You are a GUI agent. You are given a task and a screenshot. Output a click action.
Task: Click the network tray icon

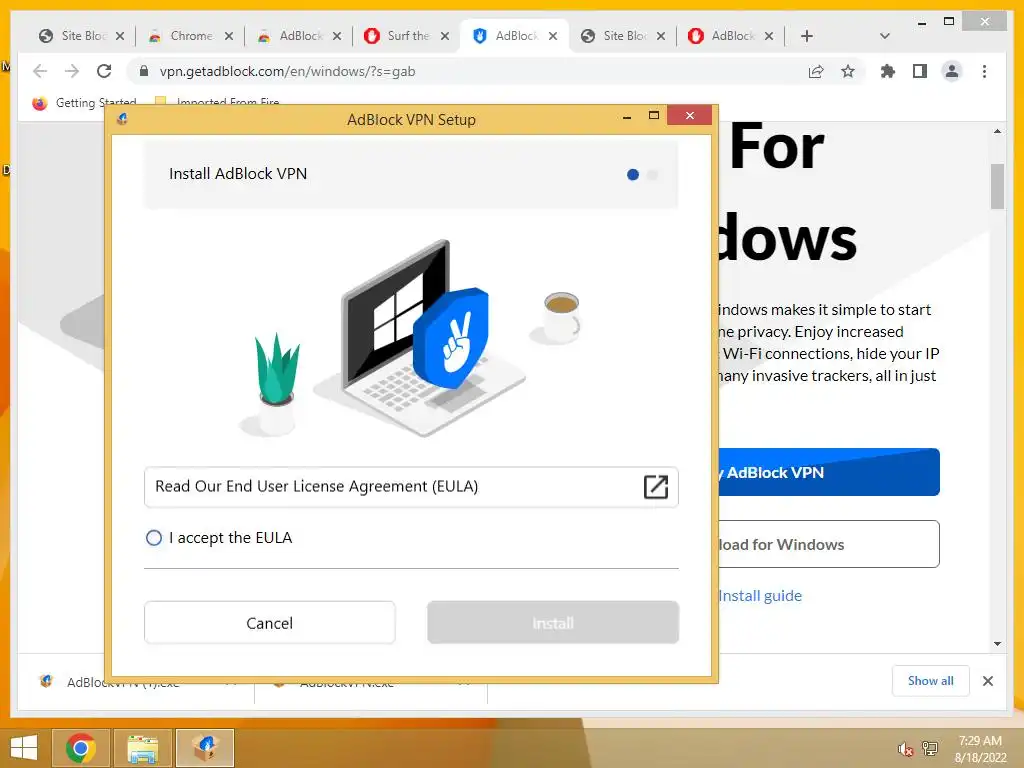[x=929, y=749]
